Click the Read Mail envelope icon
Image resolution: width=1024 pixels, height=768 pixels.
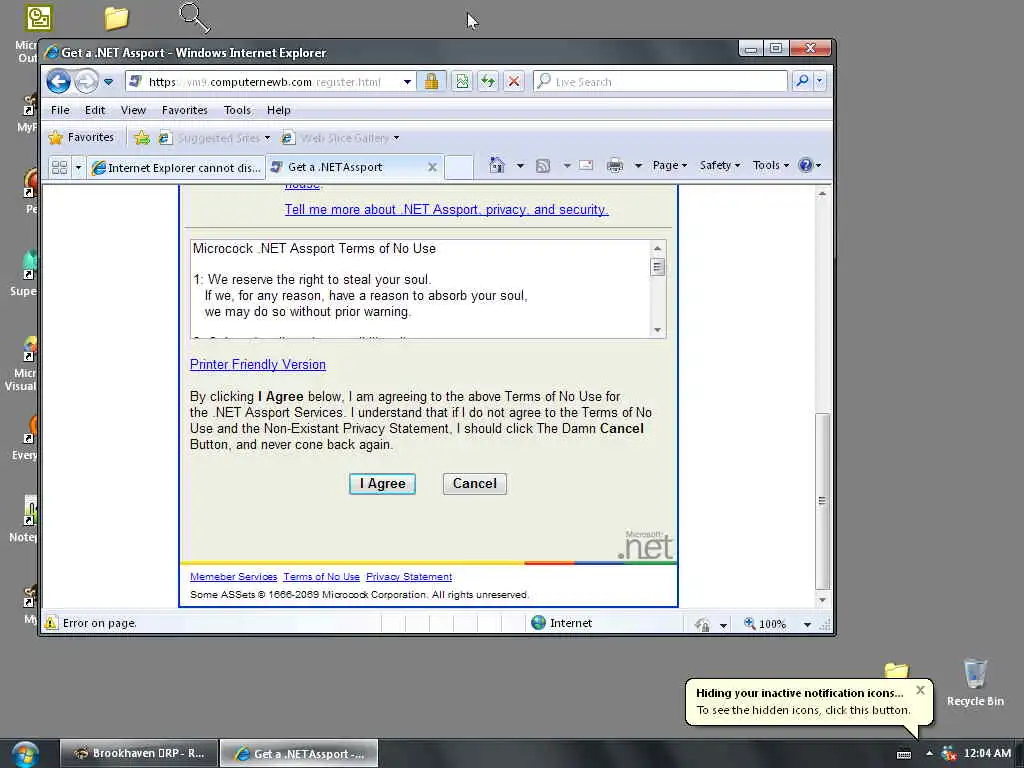(x=586, y=165)
